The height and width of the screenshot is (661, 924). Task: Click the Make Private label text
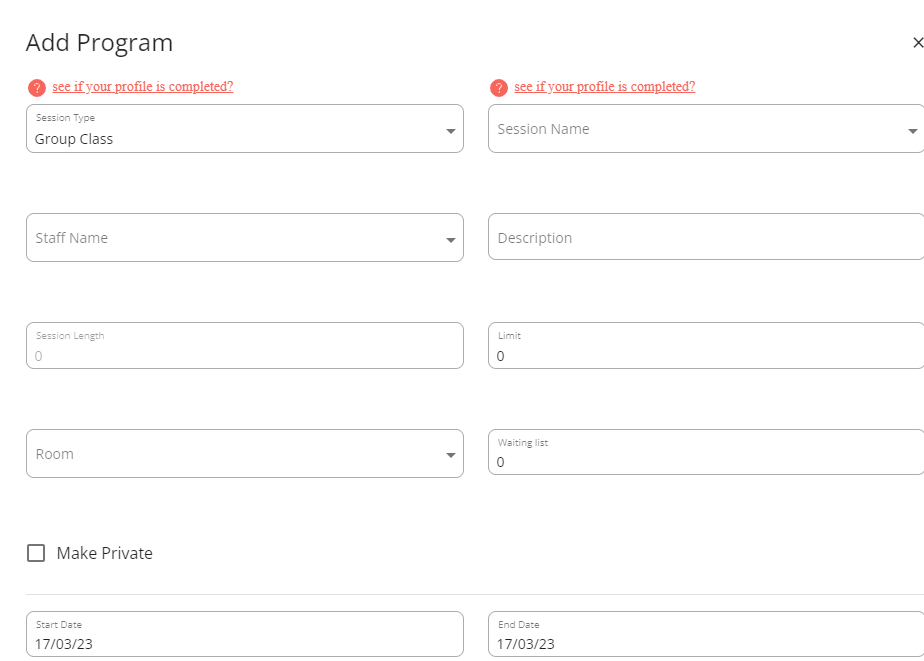105,553
